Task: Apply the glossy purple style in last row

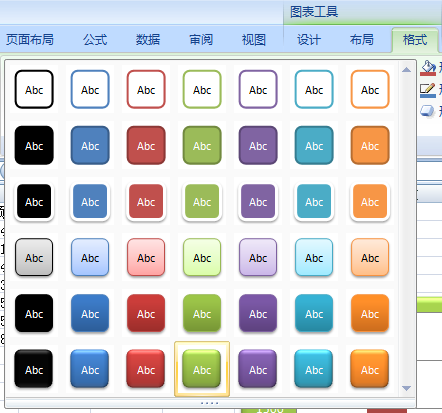Action: (x=258, y=369)
